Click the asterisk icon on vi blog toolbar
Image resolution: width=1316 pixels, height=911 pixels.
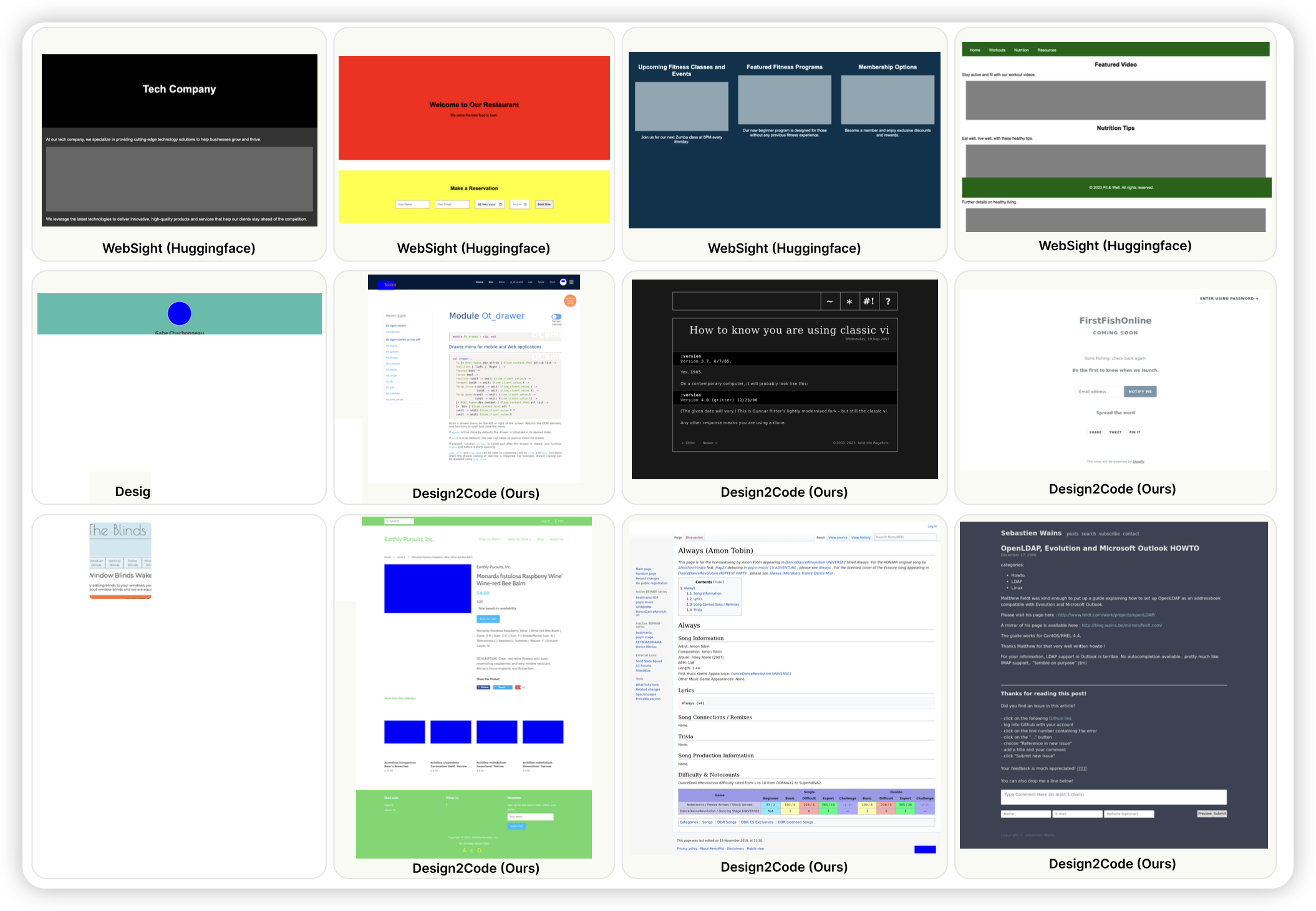coord(849,301)
